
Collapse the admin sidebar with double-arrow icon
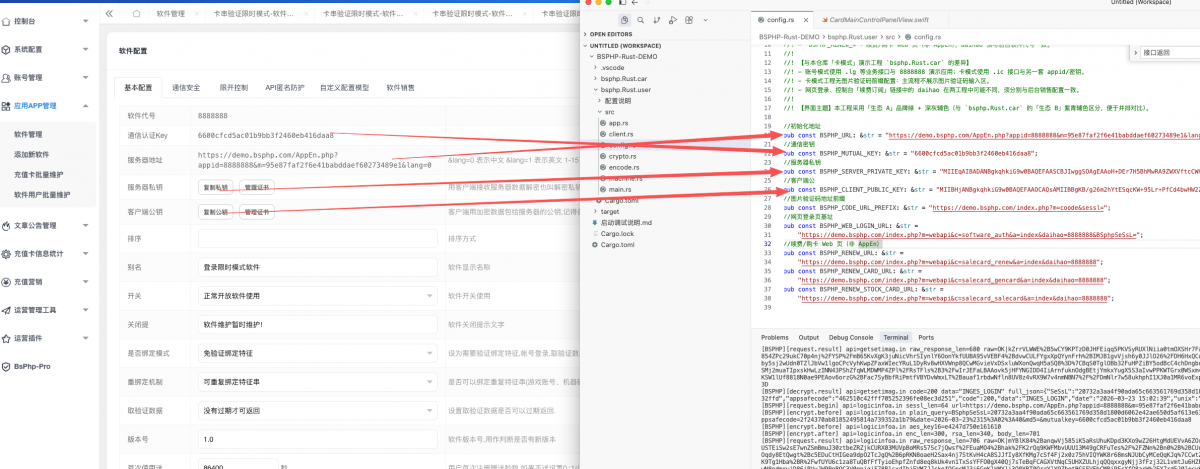coord(109,15)
